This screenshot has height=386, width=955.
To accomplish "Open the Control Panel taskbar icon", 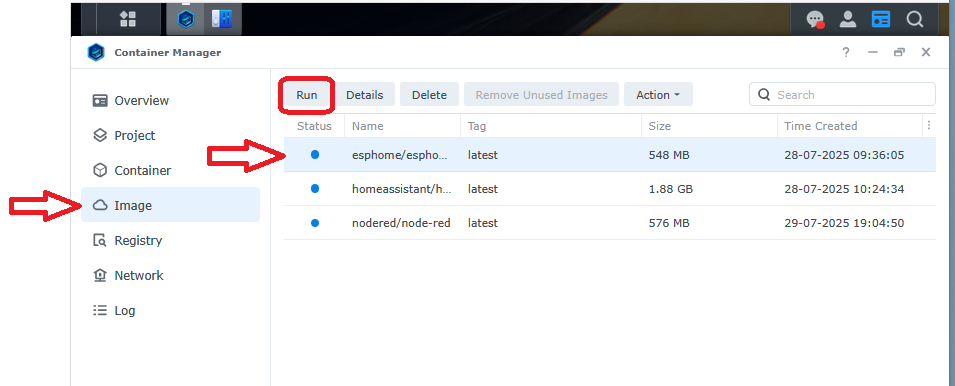I will [x=222, y=19].
